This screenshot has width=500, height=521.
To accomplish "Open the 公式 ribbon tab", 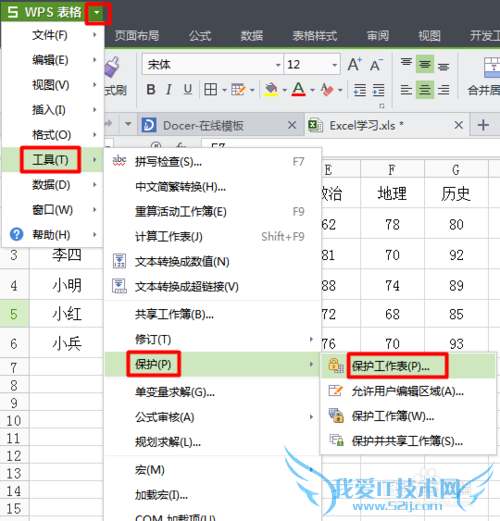I will 200,36.
